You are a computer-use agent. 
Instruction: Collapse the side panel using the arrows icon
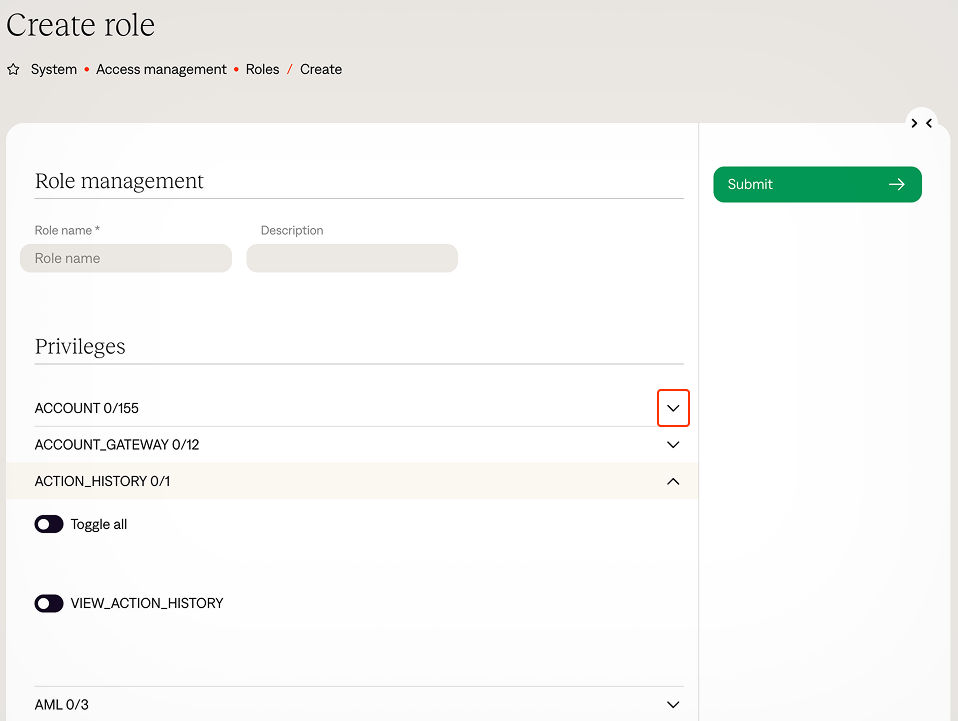921,123
